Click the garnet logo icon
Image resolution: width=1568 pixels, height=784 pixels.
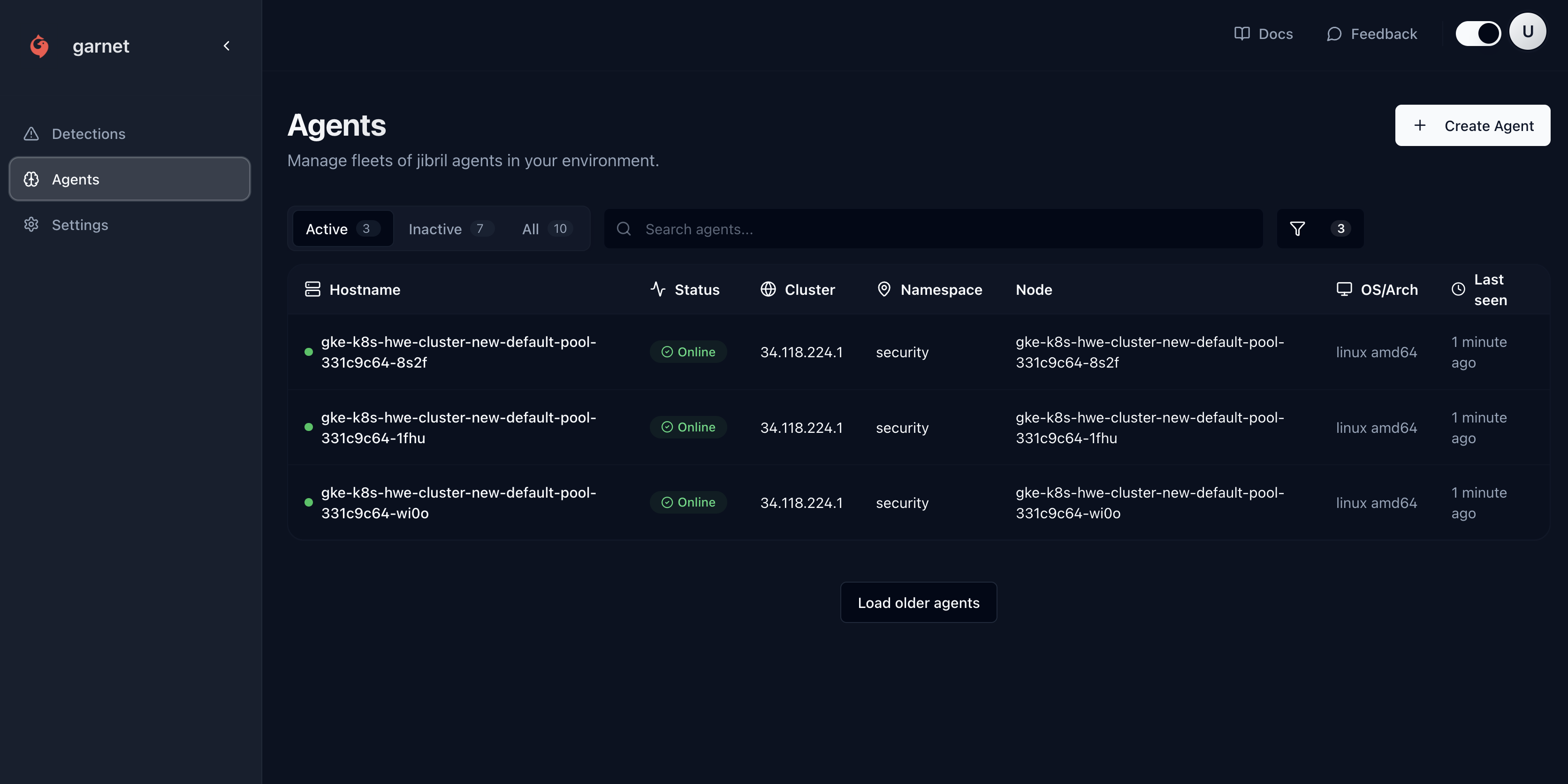pos(39,46)
